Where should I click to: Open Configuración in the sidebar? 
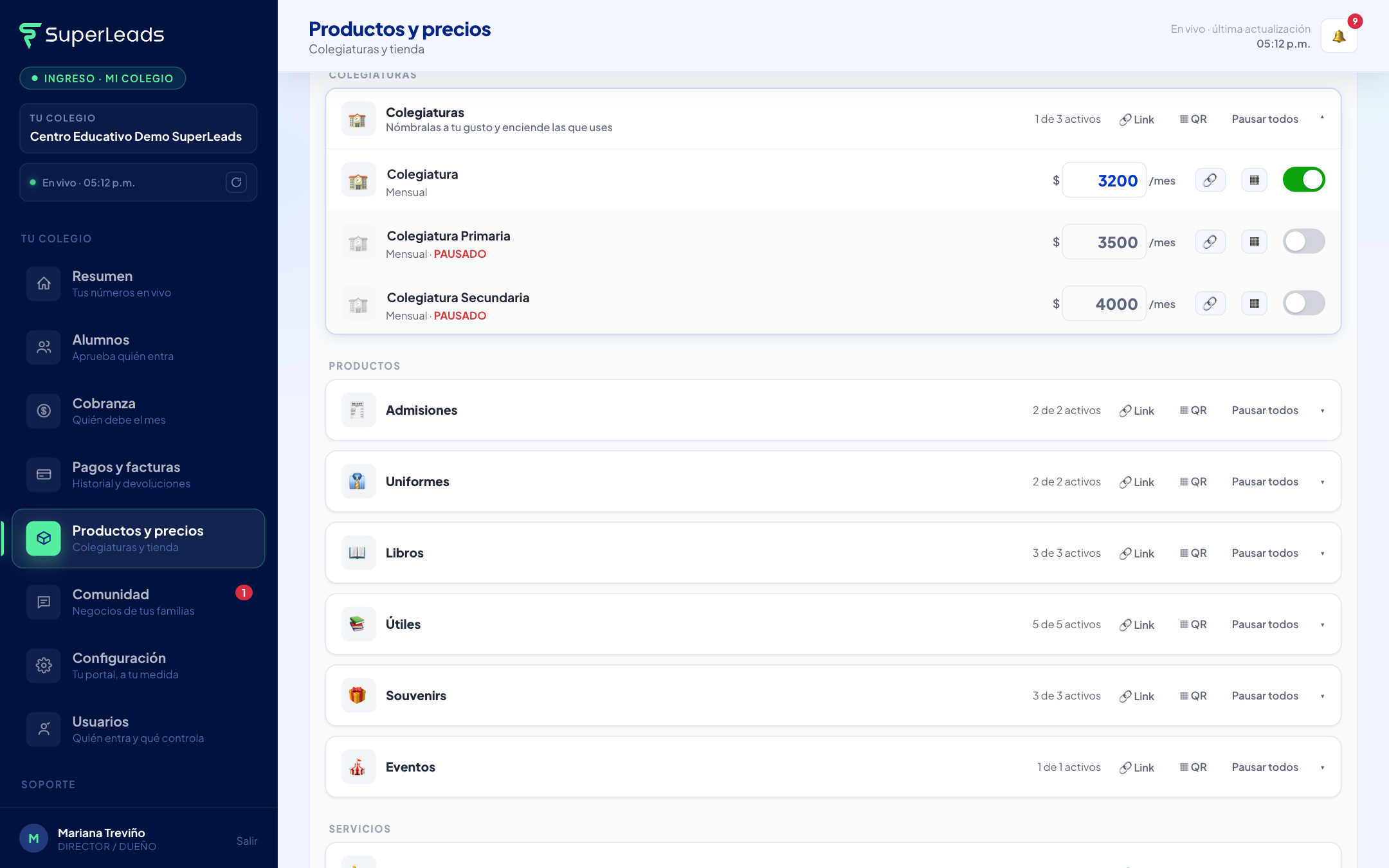(x=138, y=665)
